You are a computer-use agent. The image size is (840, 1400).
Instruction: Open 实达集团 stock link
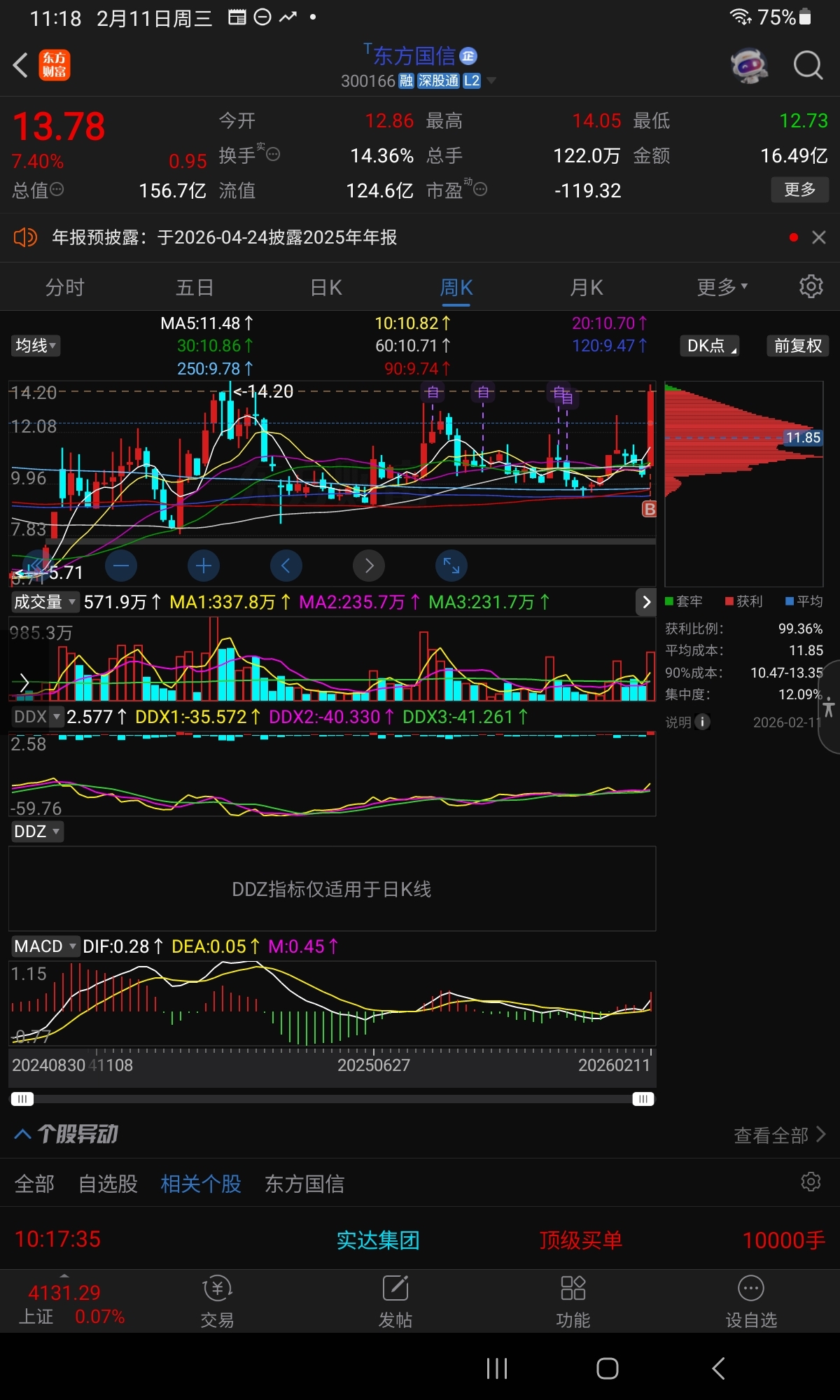[378, 1240]
